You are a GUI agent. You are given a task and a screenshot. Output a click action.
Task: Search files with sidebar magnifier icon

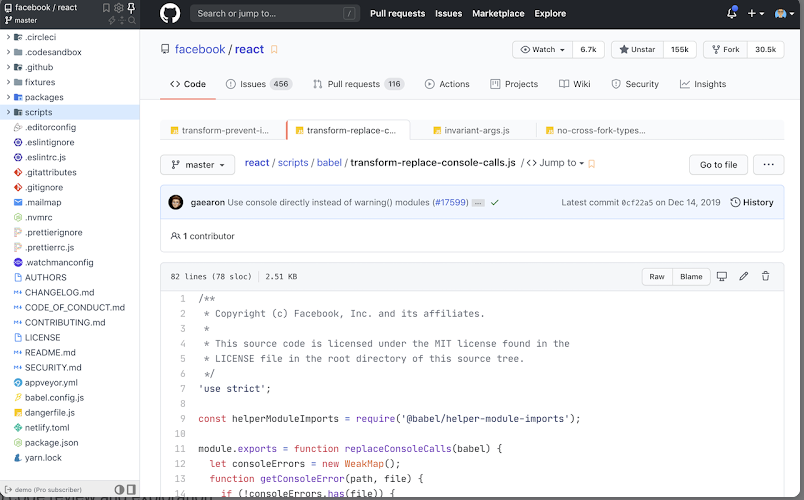click(x=132, y=21)
